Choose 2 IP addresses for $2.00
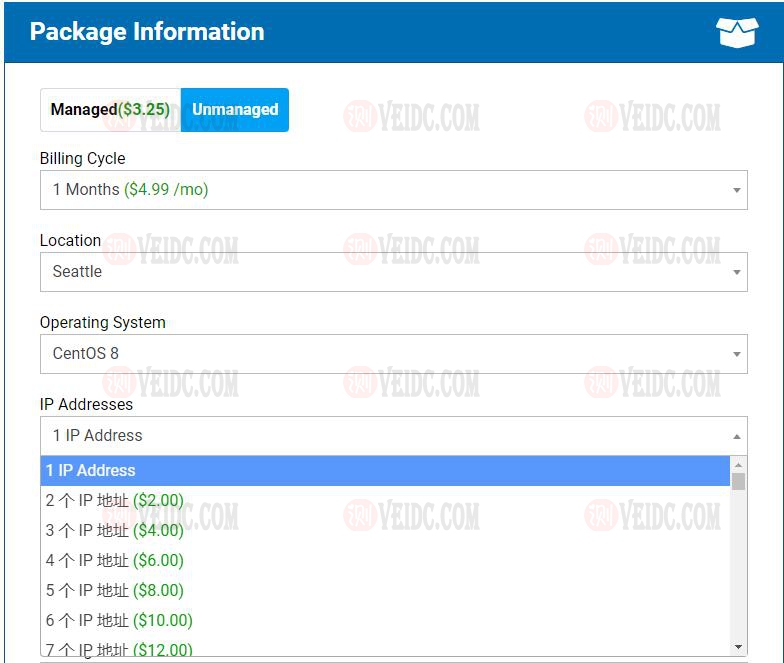Image resolution: width=784 pixels, height=663 pixels. tap(114, 500)
